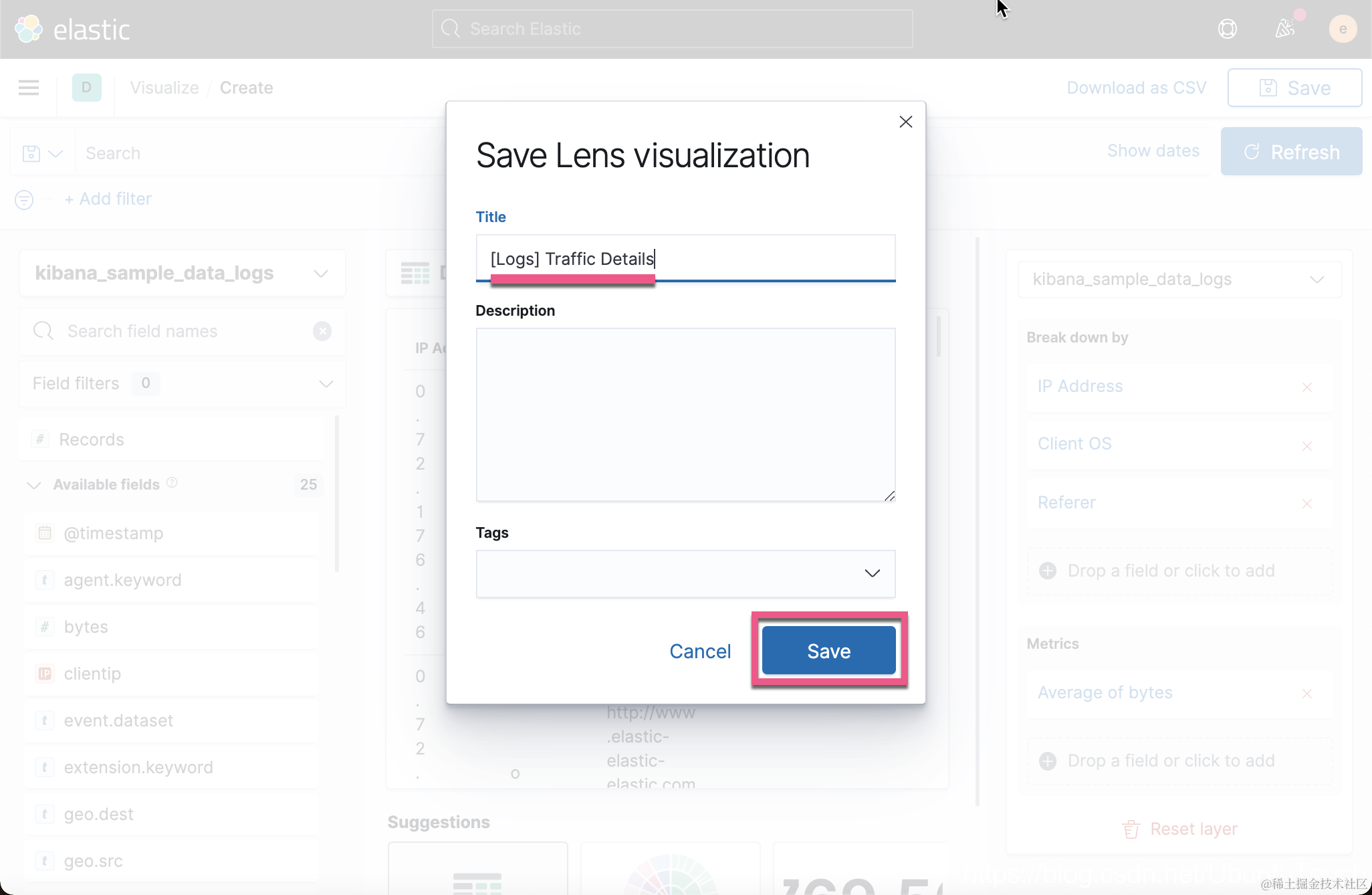Cancel saving the visualization
1372x895 pixels.
[700, 651]
